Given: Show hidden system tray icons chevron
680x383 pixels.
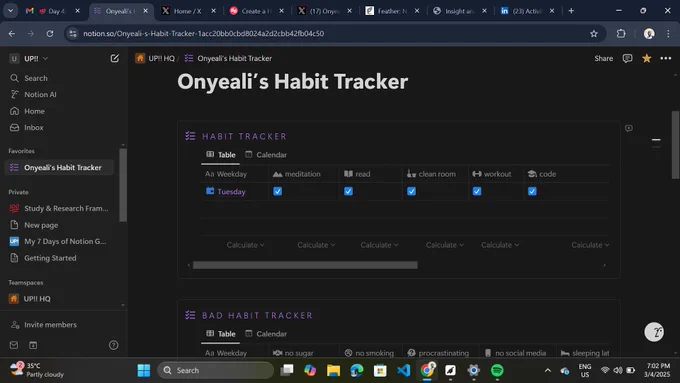Looking at the screenshot, I should [548, 370].
